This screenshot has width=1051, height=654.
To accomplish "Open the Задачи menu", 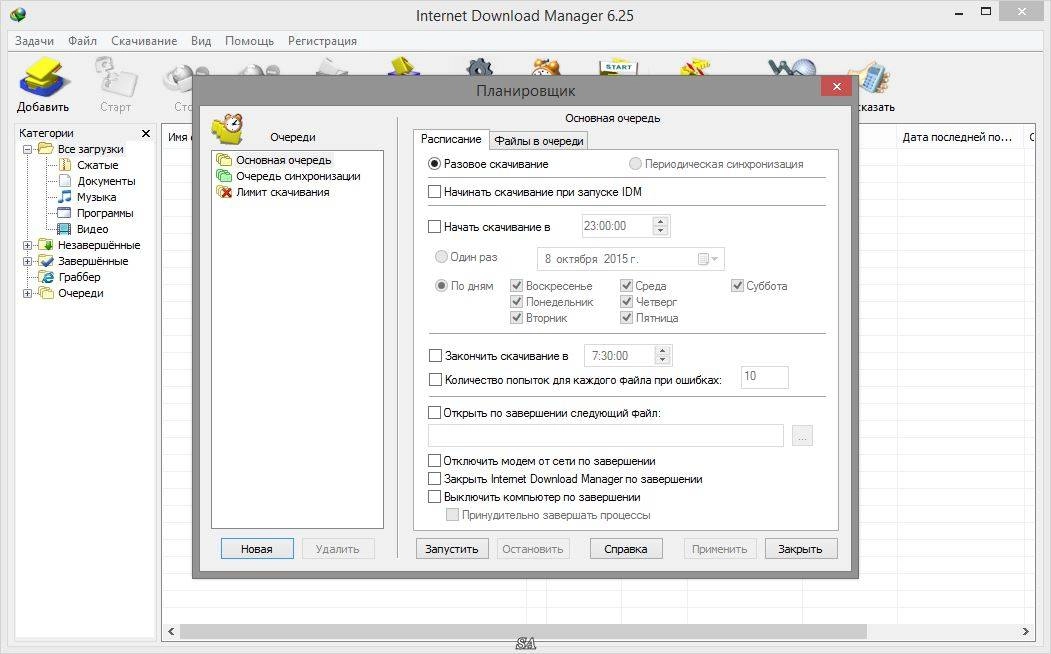I will point(34,41).
